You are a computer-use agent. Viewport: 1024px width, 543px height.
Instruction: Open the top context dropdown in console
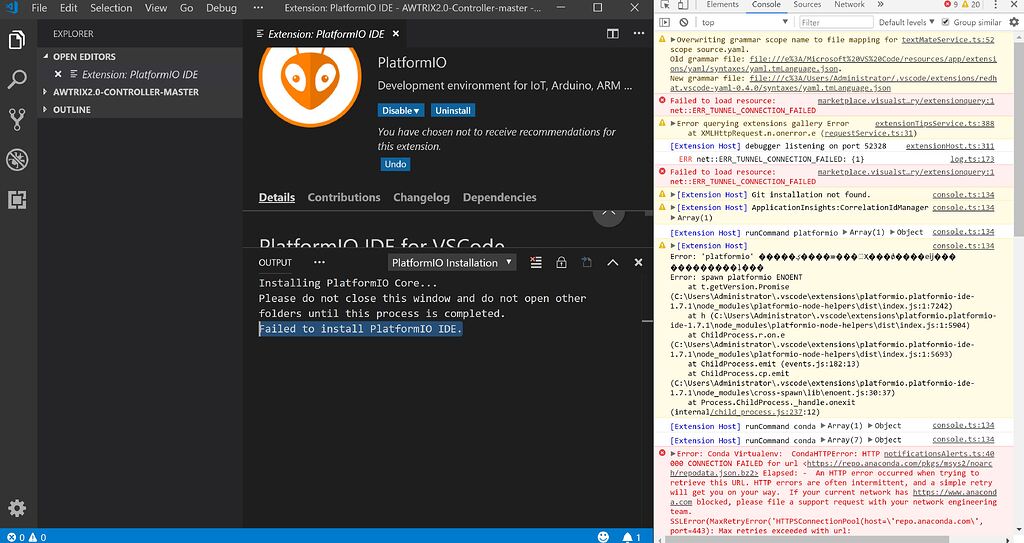tap(745, 22)
